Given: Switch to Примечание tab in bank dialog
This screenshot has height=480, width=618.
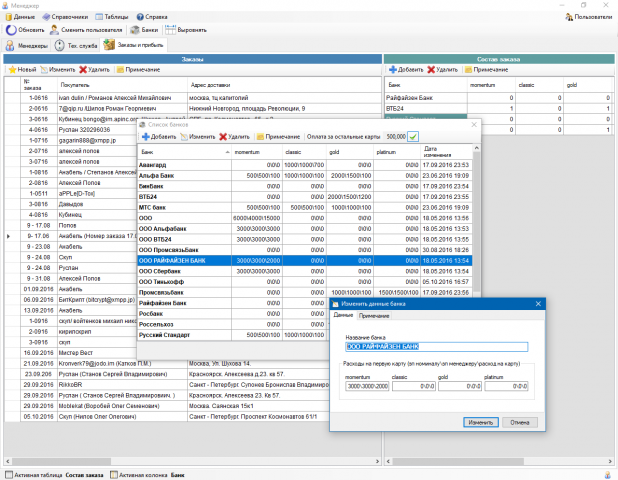Looking at the screenshot, I should click(374, 316).
